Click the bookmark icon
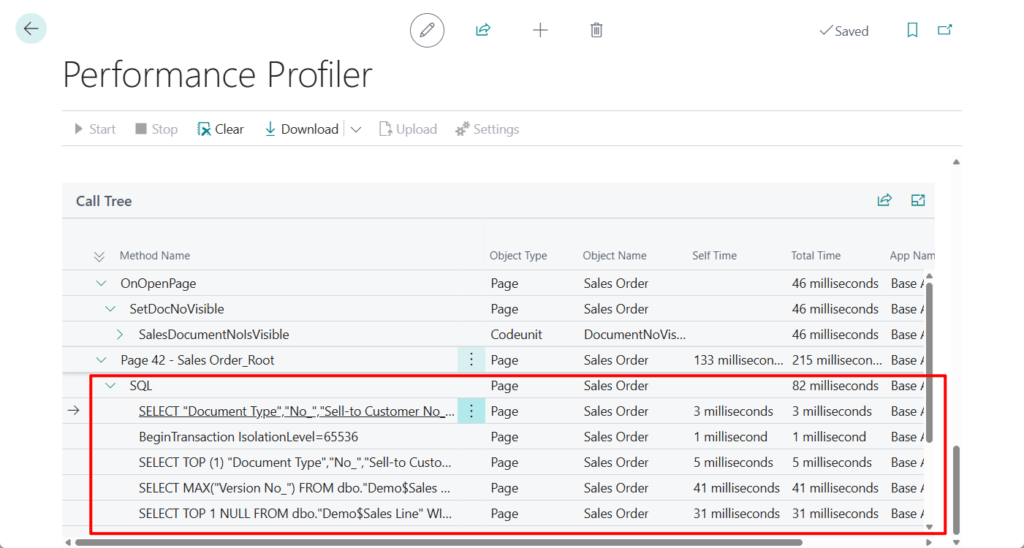The height and width of the screenshot is (548, 1024). (912, 30)
